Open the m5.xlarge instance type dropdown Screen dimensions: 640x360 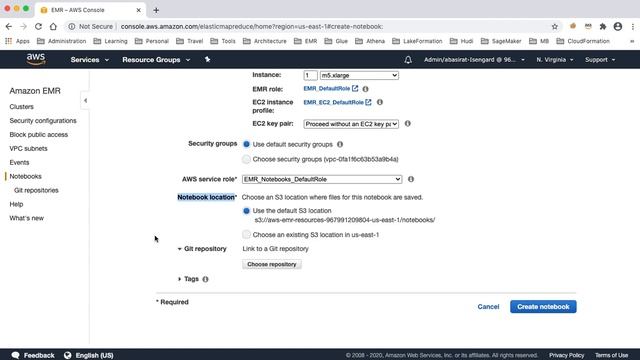359,75
